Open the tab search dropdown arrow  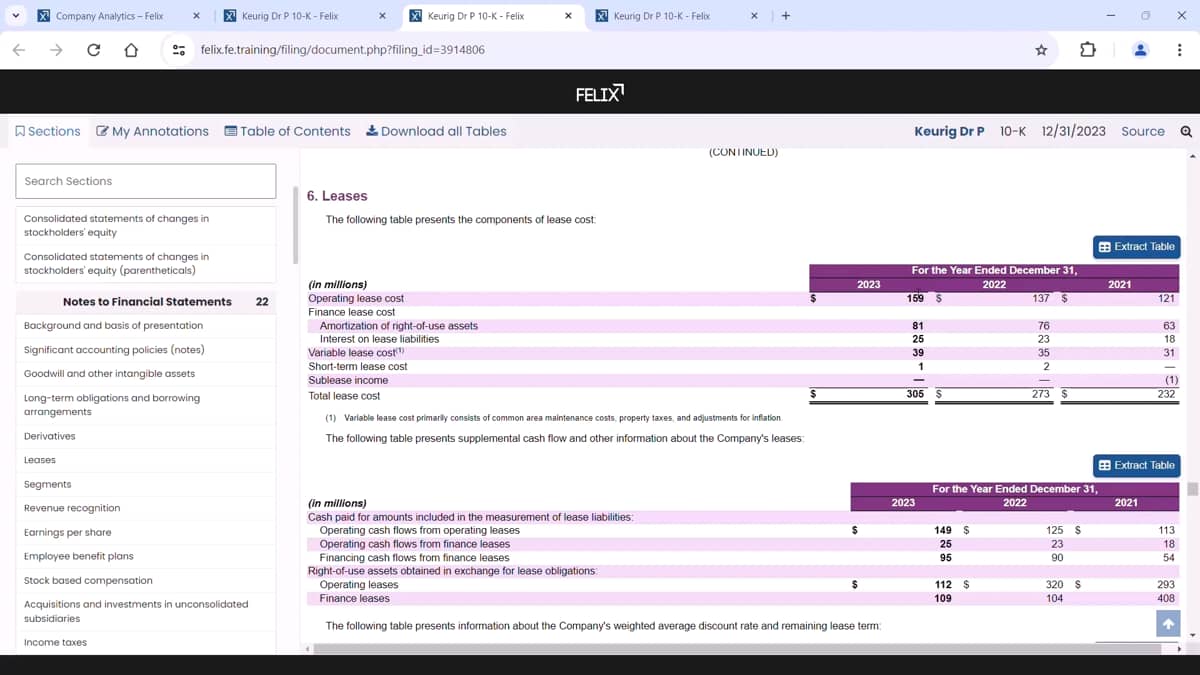16,15
